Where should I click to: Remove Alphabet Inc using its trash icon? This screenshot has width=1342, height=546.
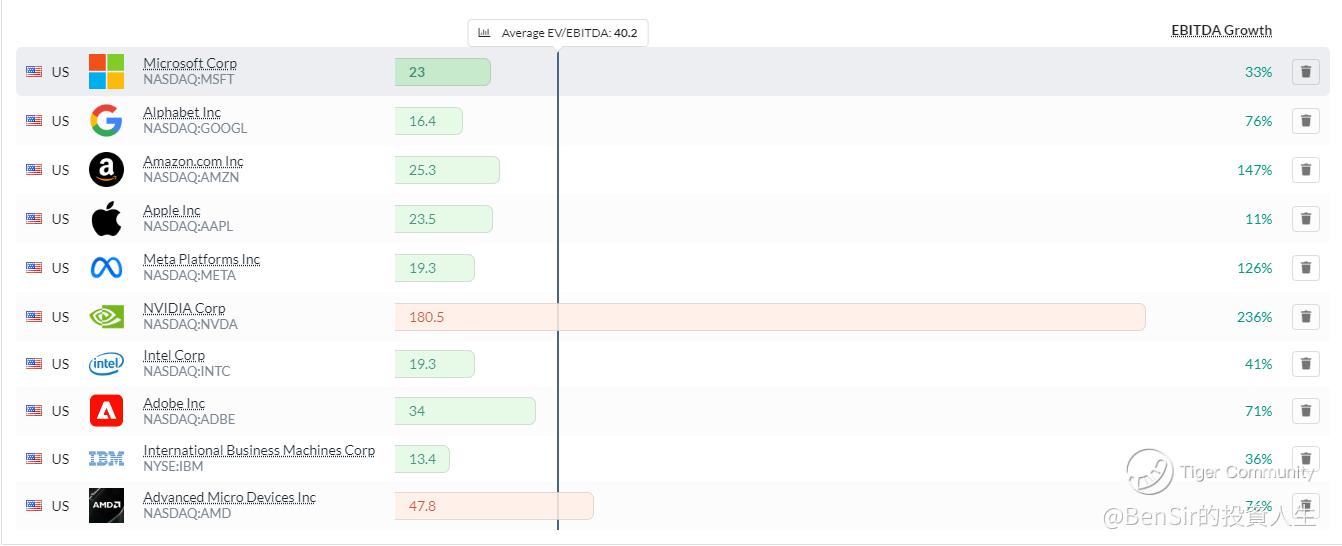tap(1305, 121)
